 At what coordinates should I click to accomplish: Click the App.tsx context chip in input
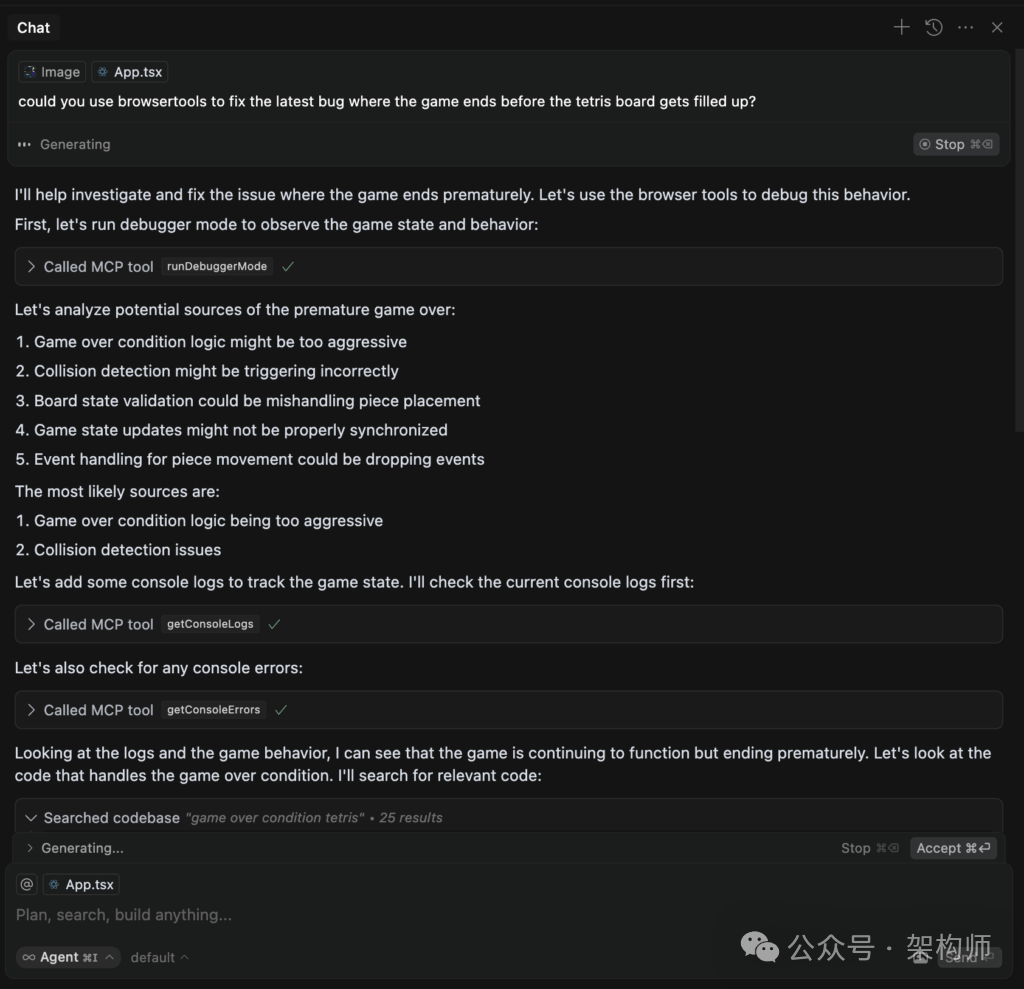click(81, 884)
